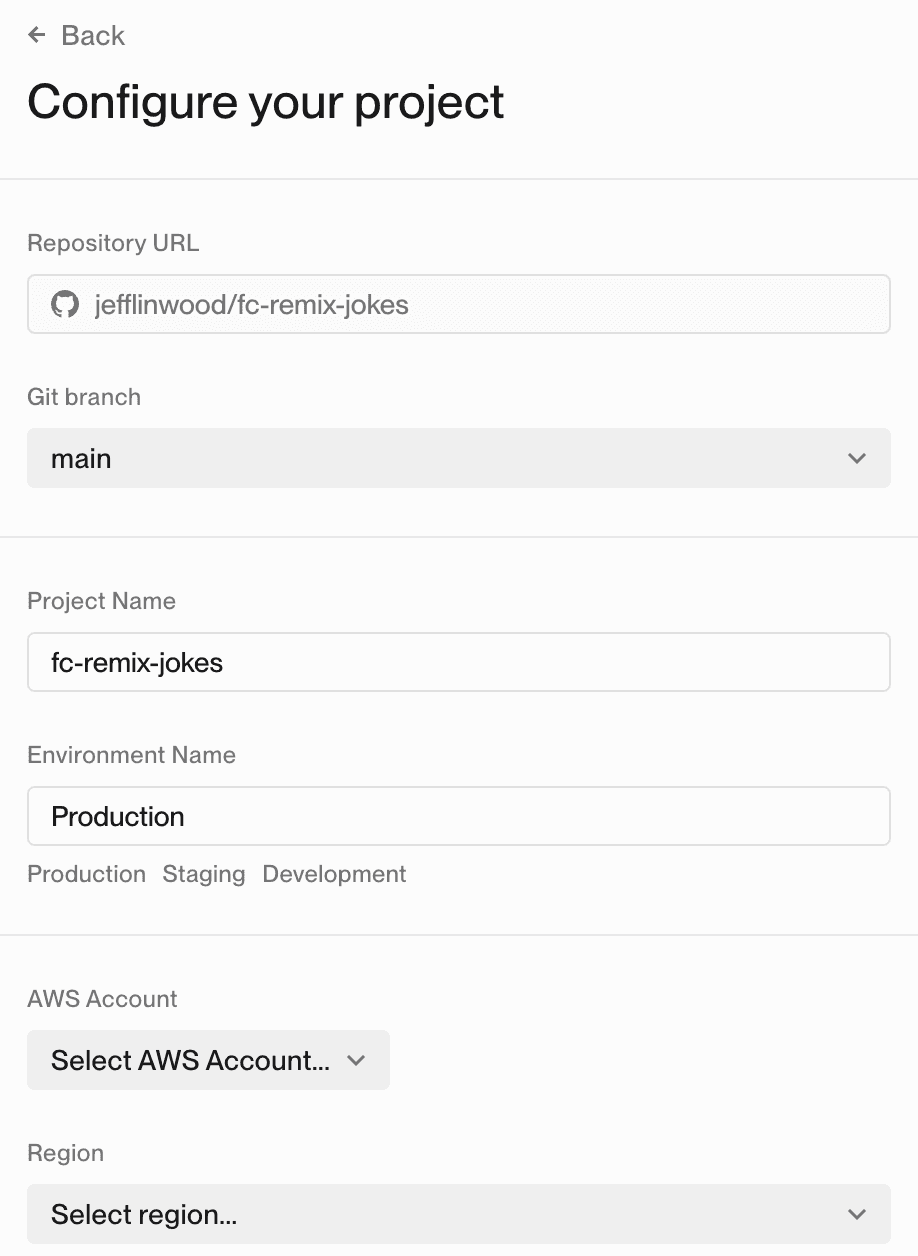
Task: Focus the Project Name input field
Action: 459,662
